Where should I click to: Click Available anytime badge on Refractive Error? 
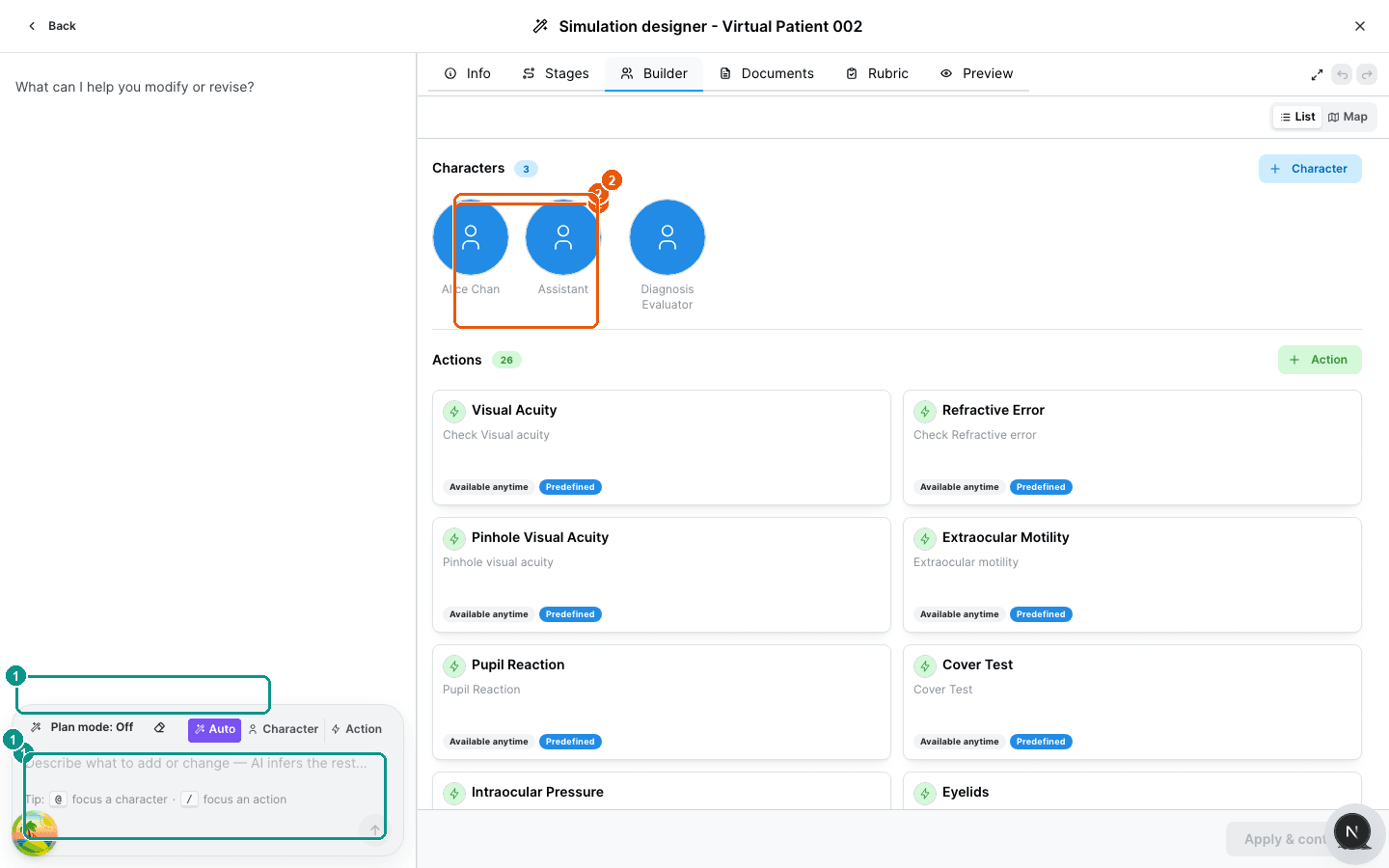coord(960,487)
